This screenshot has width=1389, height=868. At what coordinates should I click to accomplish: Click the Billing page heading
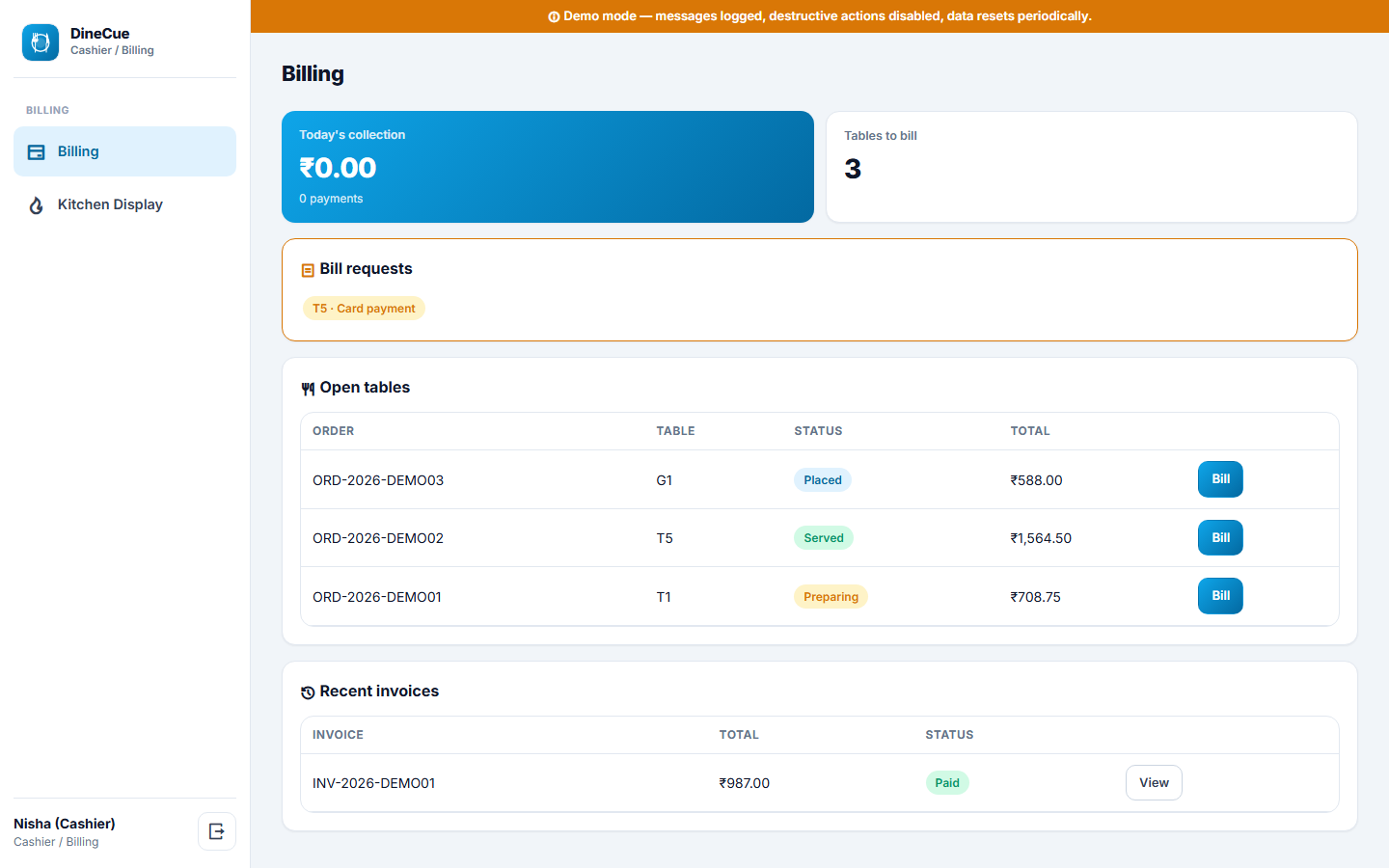coord(313,74)
